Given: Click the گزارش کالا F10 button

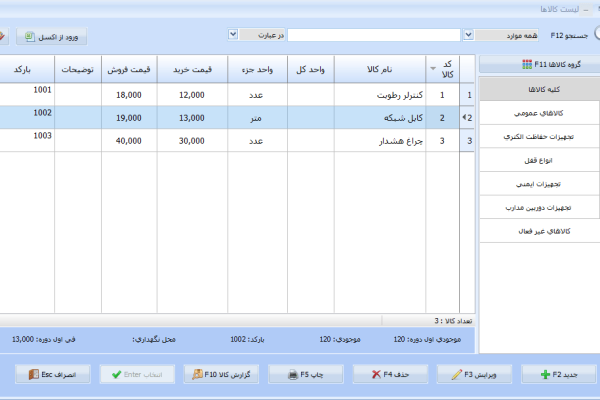Looking at the screenshot, I should [221, 374].
